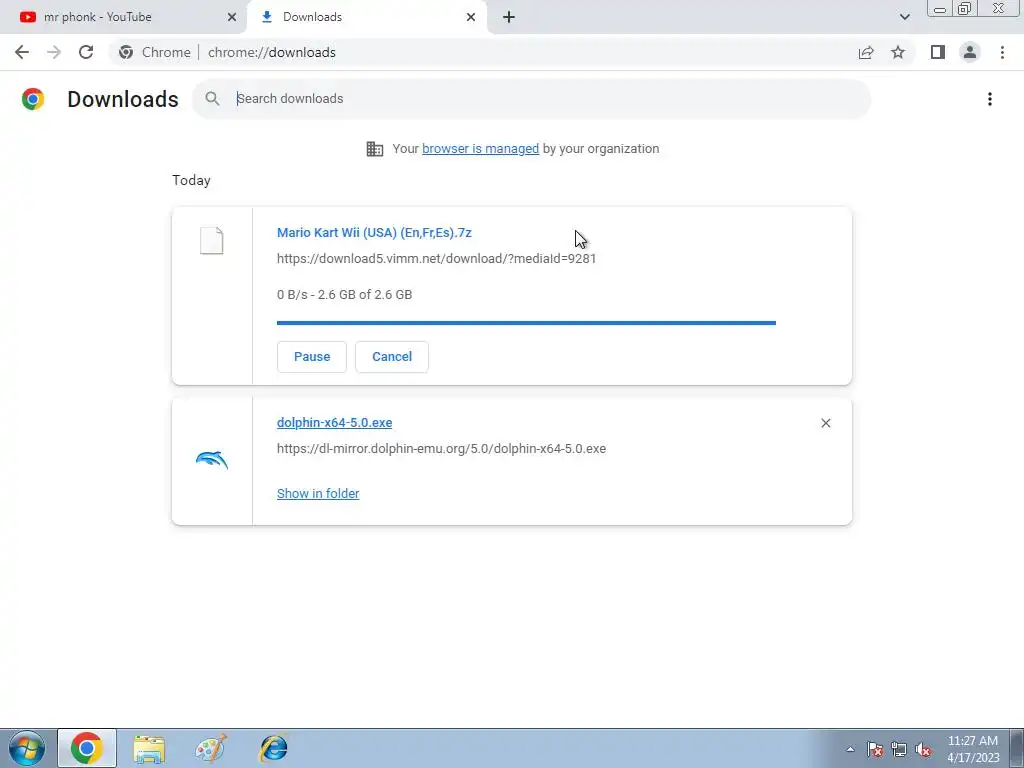This screenshot has height=768, width=1024.
Task: Open the browser is managed link
Action: [481, 149]
